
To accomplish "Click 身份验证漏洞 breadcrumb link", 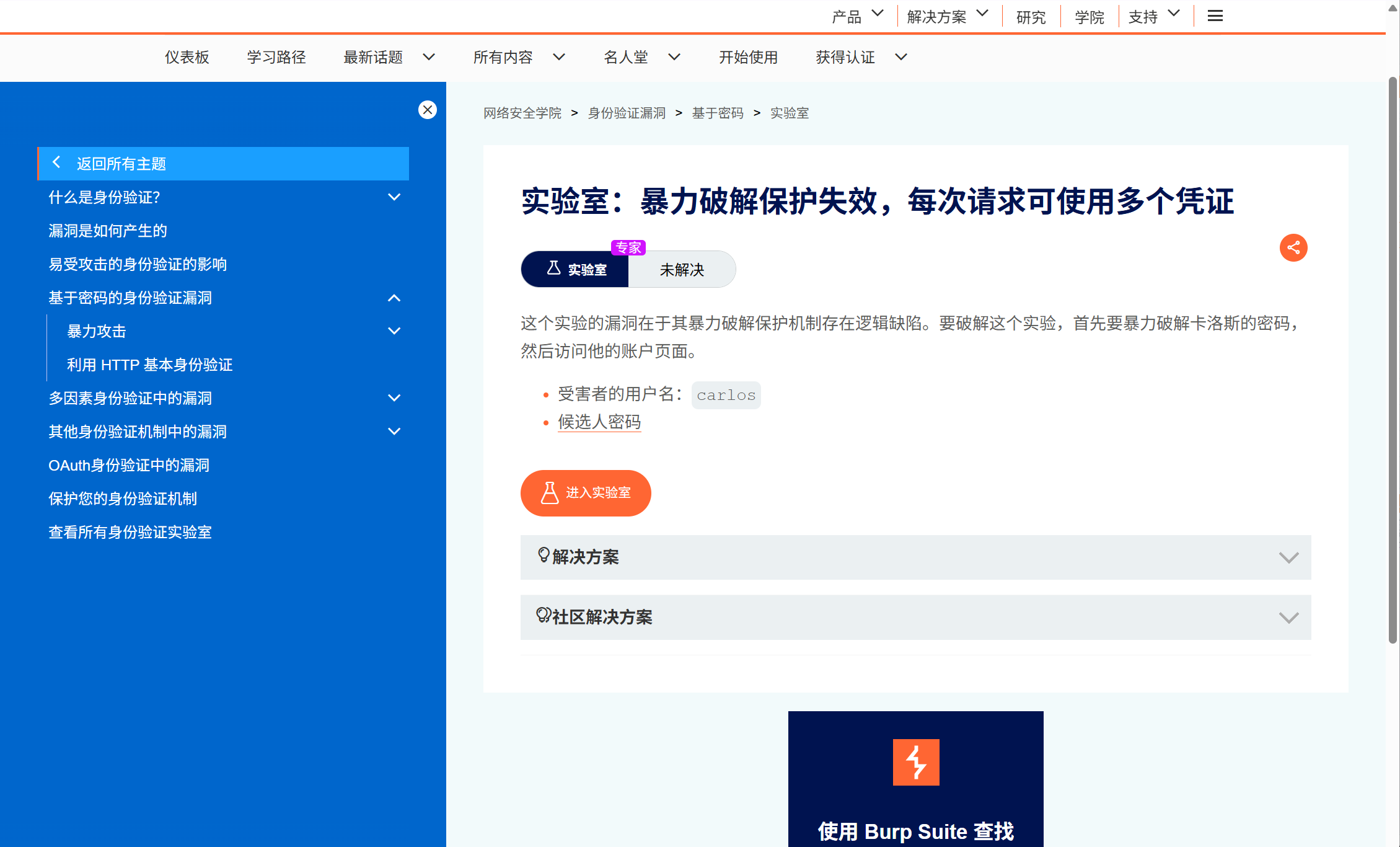I will click(627, 113).
